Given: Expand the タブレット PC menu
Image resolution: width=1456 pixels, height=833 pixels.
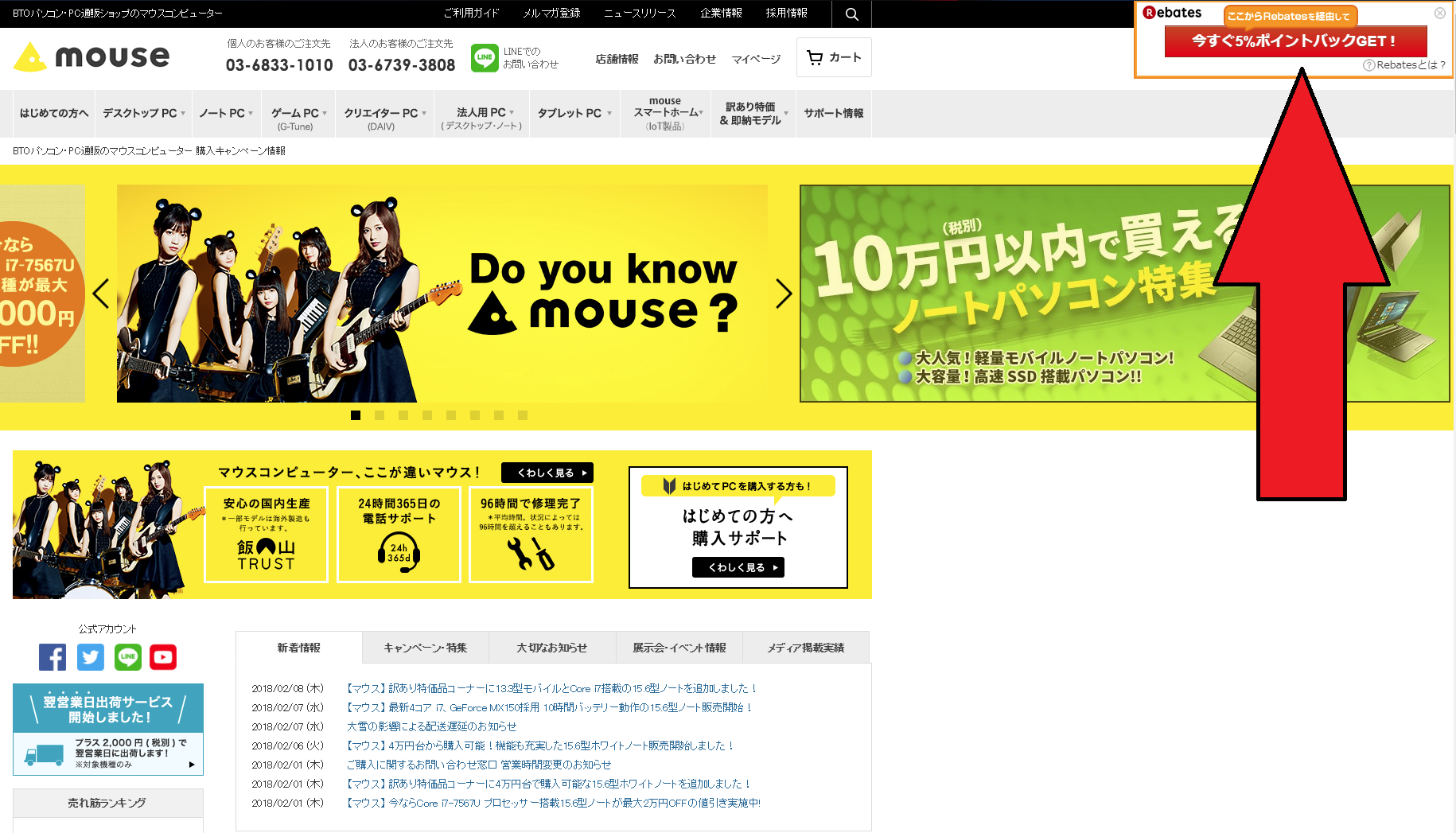Looking at the screenshot, I should click(574, 113).
